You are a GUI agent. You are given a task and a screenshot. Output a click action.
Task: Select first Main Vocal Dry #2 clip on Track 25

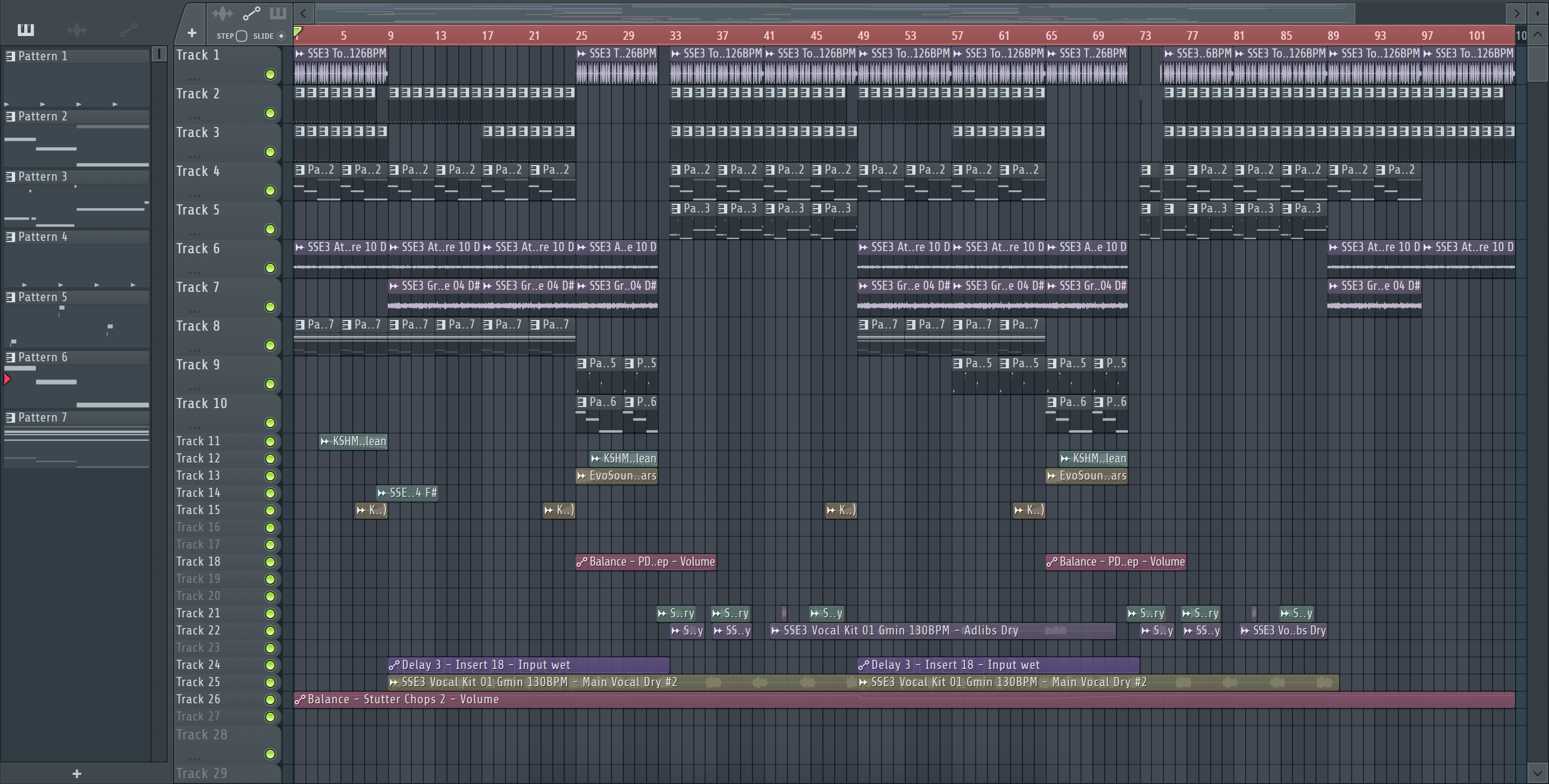pos(622,682)
